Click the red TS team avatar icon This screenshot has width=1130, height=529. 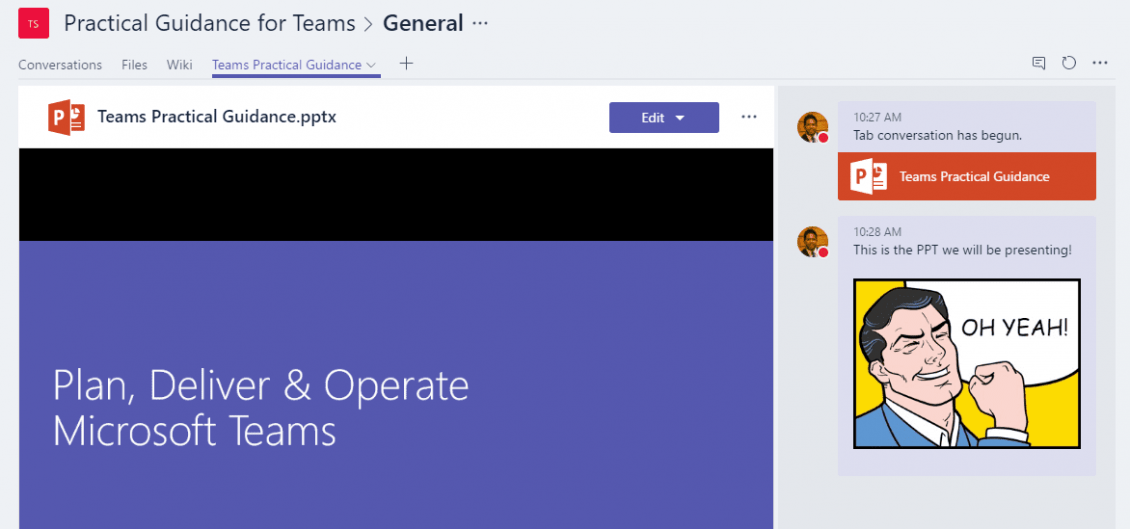[34, 23]
